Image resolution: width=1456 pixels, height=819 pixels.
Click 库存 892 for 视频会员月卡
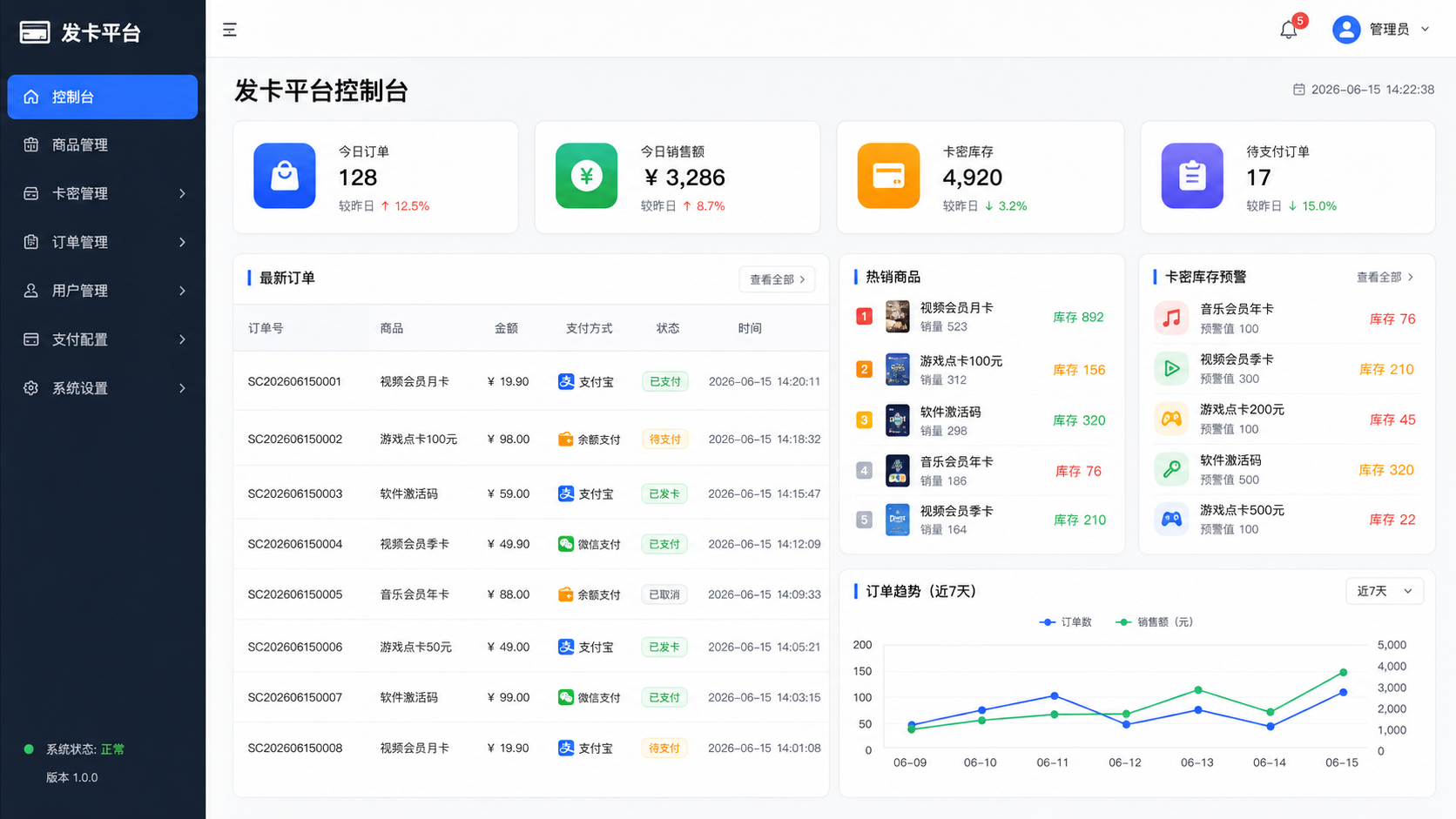[1079, 318]
